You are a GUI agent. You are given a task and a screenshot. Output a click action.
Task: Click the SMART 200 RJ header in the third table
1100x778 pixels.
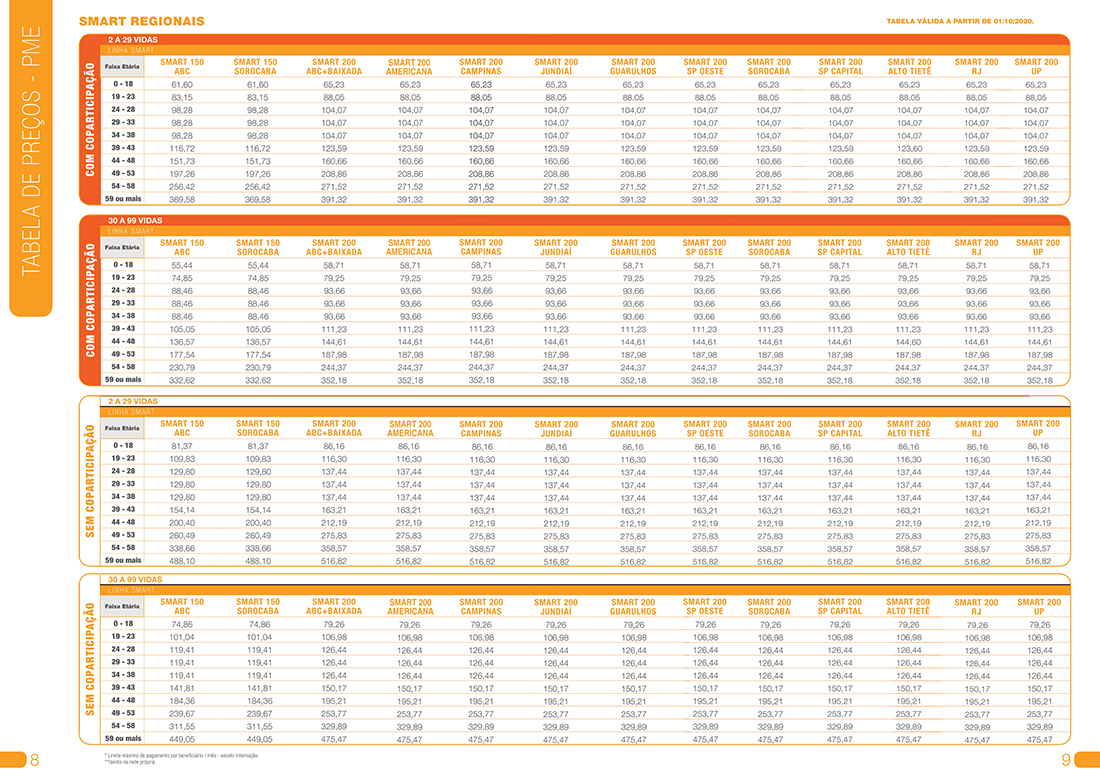click(977, 429)
